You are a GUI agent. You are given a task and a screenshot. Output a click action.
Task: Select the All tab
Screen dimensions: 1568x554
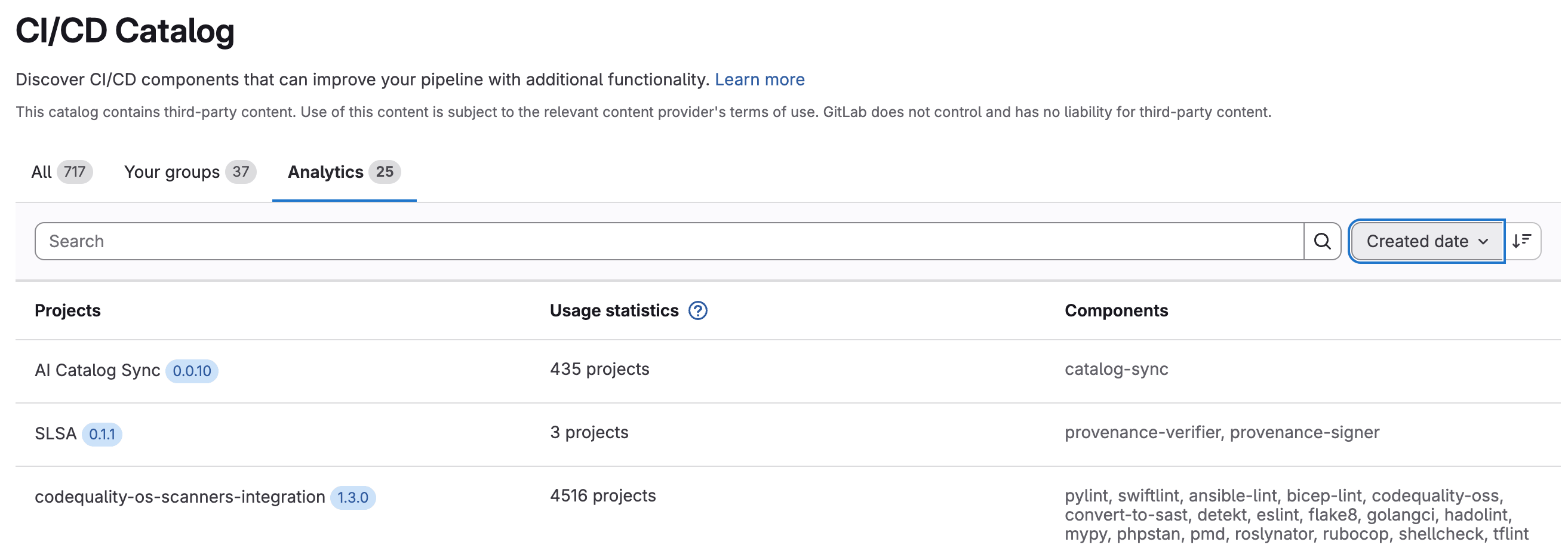coord(42,172)
